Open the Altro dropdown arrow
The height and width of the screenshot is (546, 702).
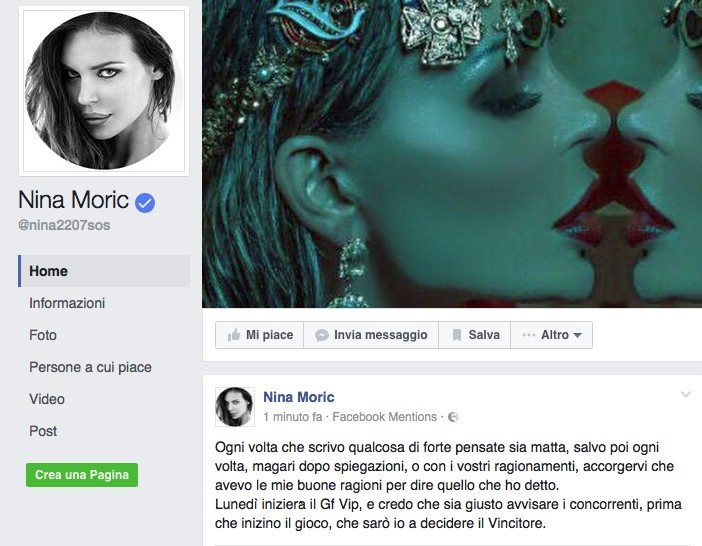click(578, 335)
